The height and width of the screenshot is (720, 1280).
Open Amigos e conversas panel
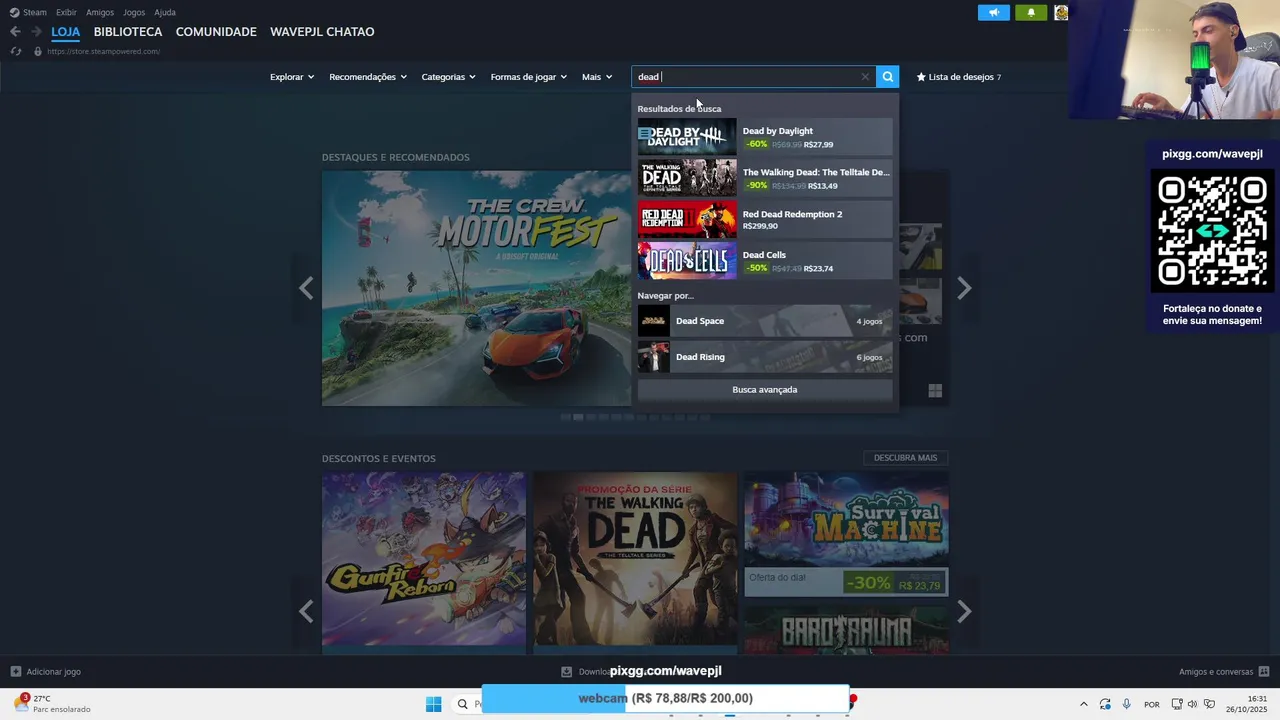tap(1224, 672)
